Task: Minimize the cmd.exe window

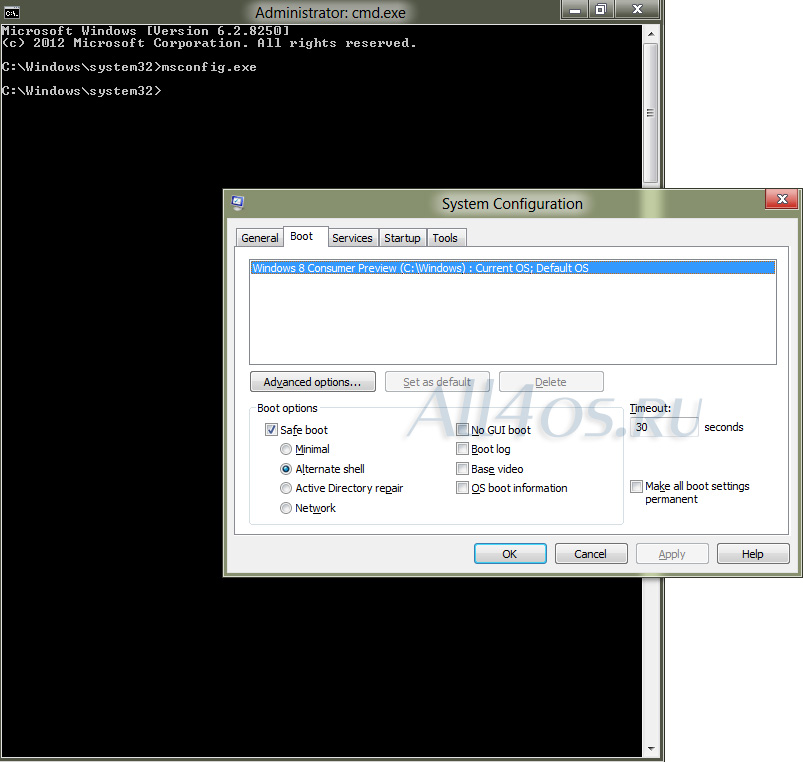Action: (x=575, y=10)
